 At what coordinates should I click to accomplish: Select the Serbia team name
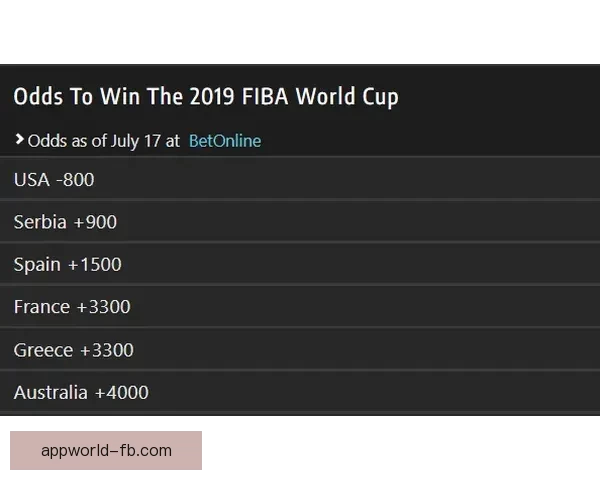(40, 222)
